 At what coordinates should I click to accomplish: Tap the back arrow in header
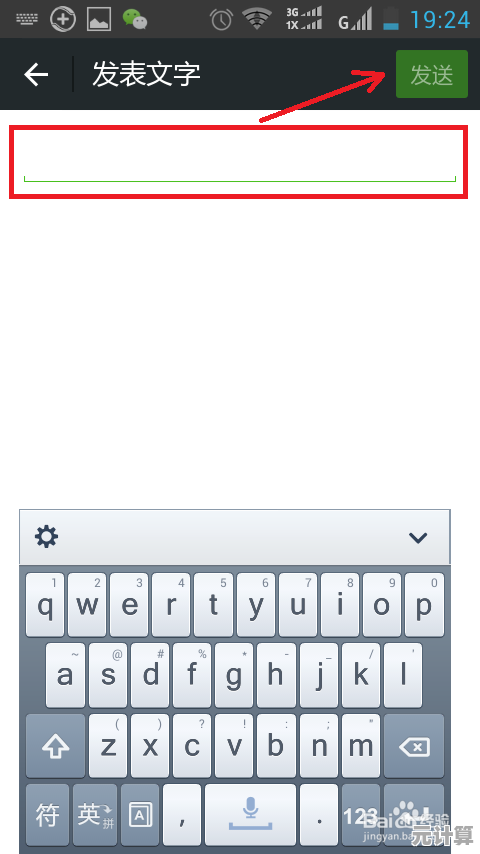[x=36, y=74]
